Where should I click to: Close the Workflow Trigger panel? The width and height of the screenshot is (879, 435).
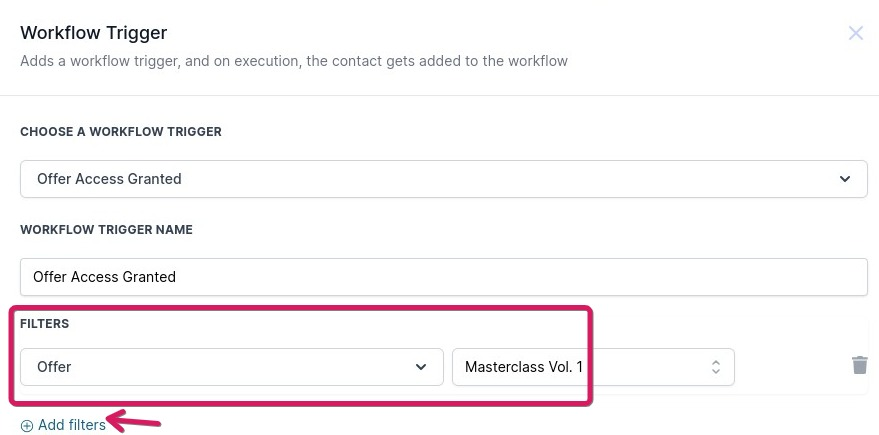pos(856,33)
